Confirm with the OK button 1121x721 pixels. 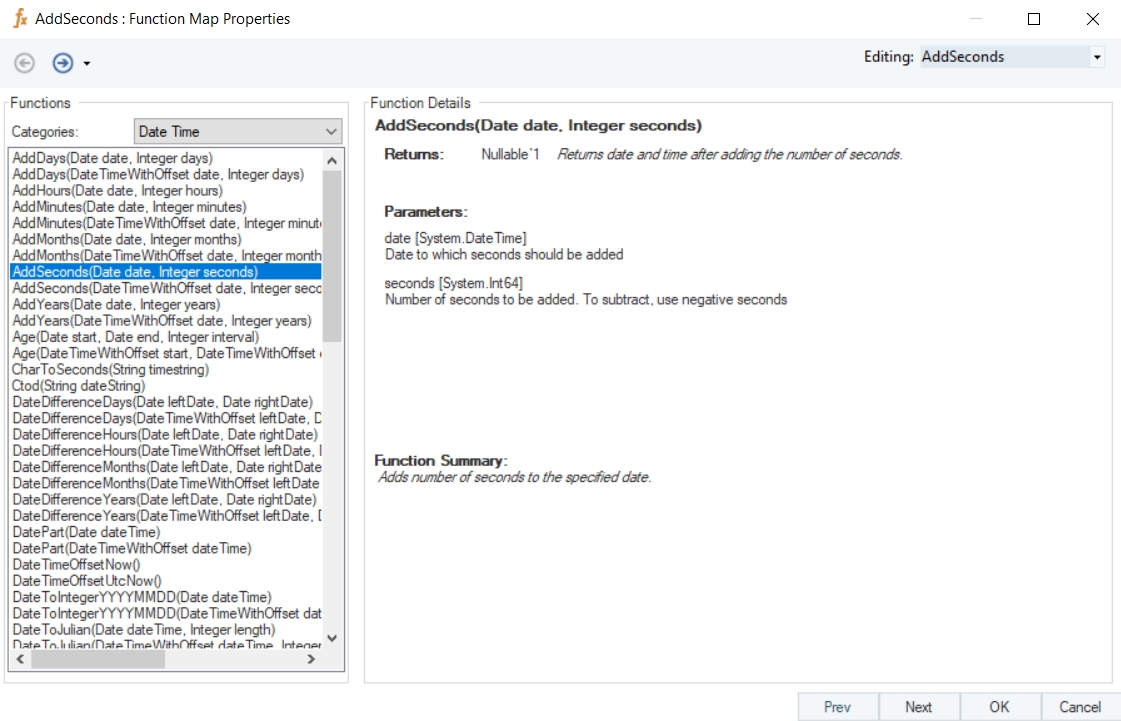click(x=999, y=707)
